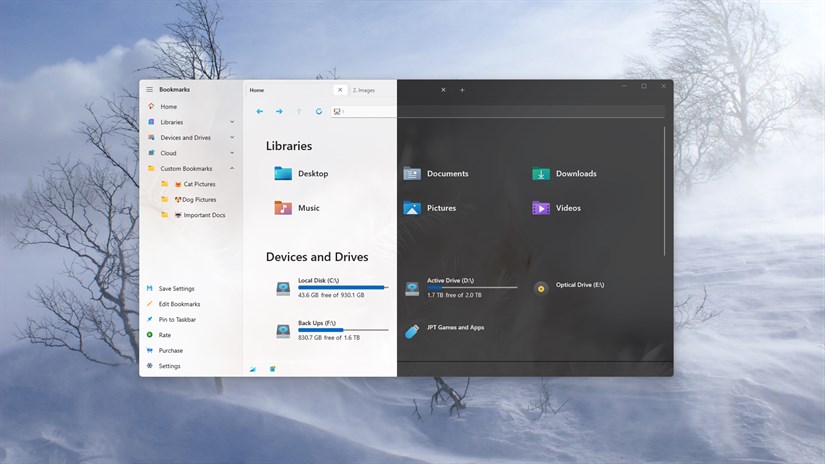Screen dimensions: 825x464
Task: Toggle the hamburger menu beside Bookmarks
Action: point(150,90)
